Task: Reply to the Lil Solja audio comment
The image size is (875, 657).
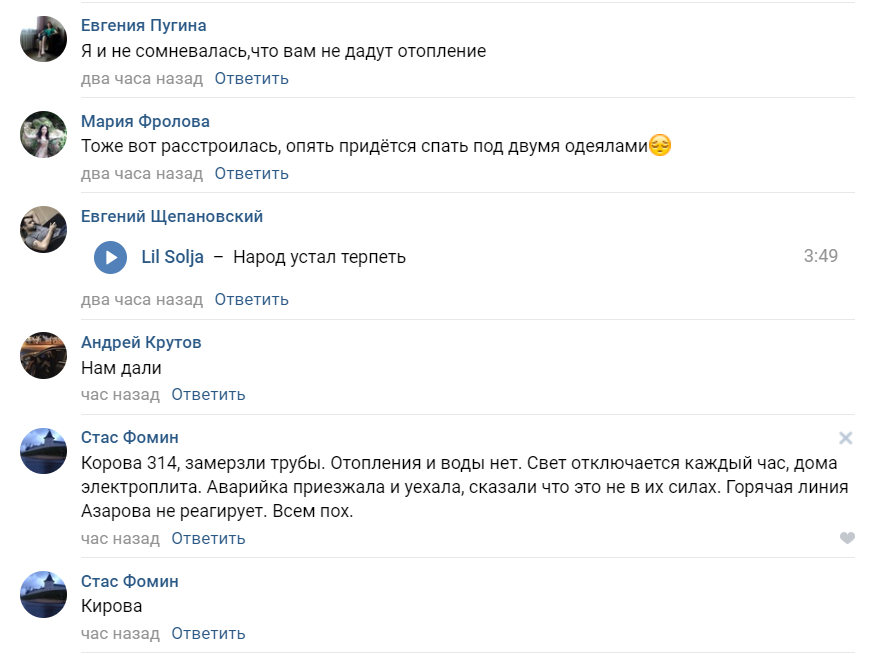Action: (251, 299)
